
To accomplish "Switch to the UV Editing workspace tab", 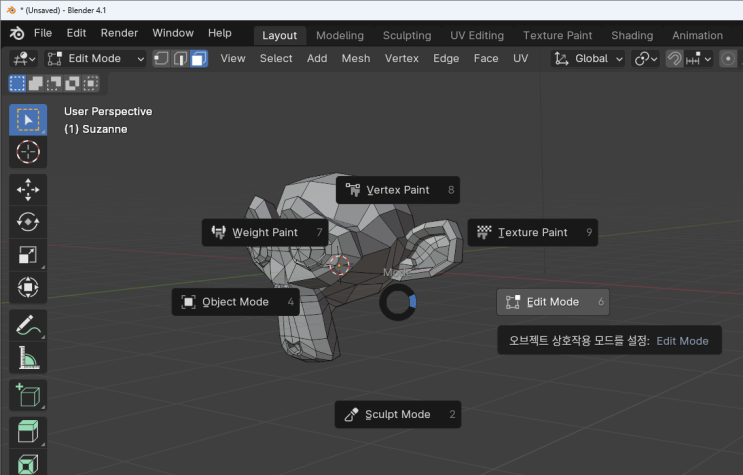I will (477, 36).
